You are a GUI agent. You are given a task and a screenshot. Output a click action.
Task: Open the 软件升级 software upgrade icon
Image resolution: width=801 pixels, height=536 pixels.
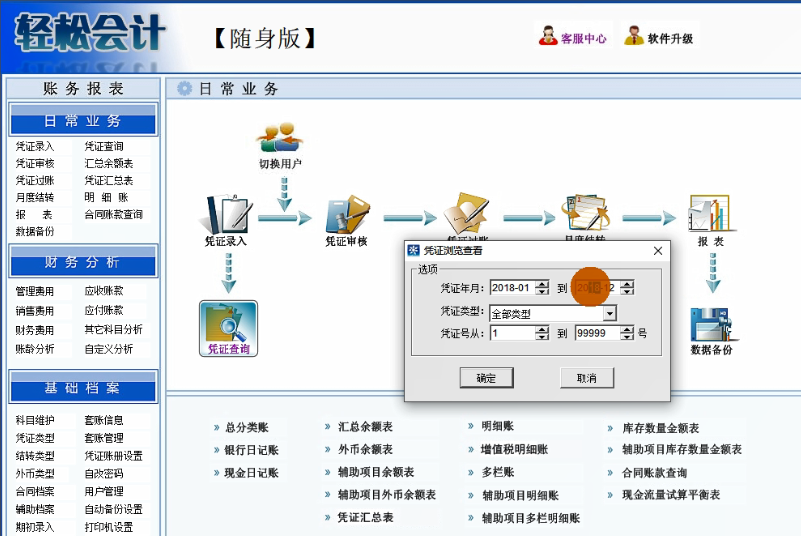tap(658, 36)
